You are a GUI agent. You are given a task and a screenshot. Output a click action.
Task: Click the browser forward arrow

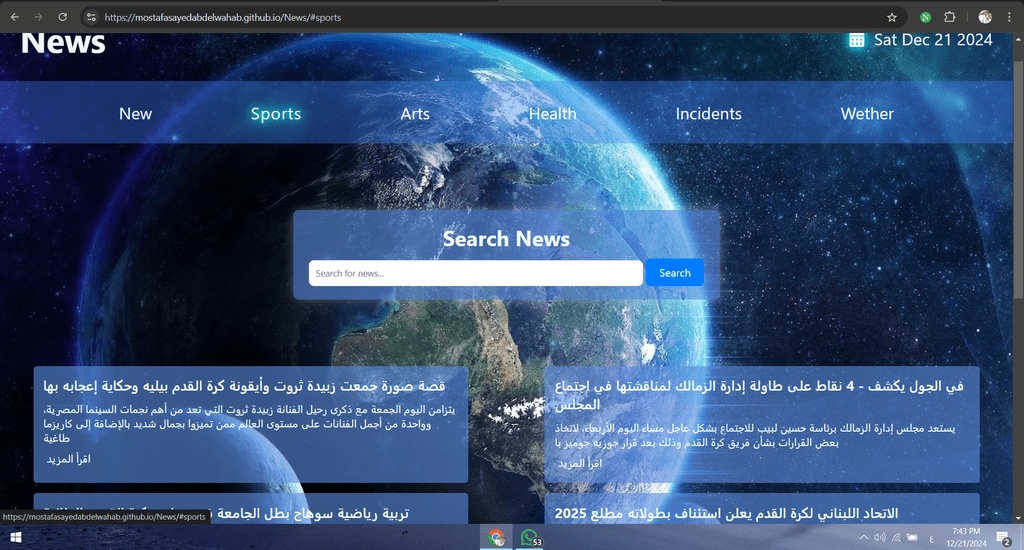pos(39,17)
